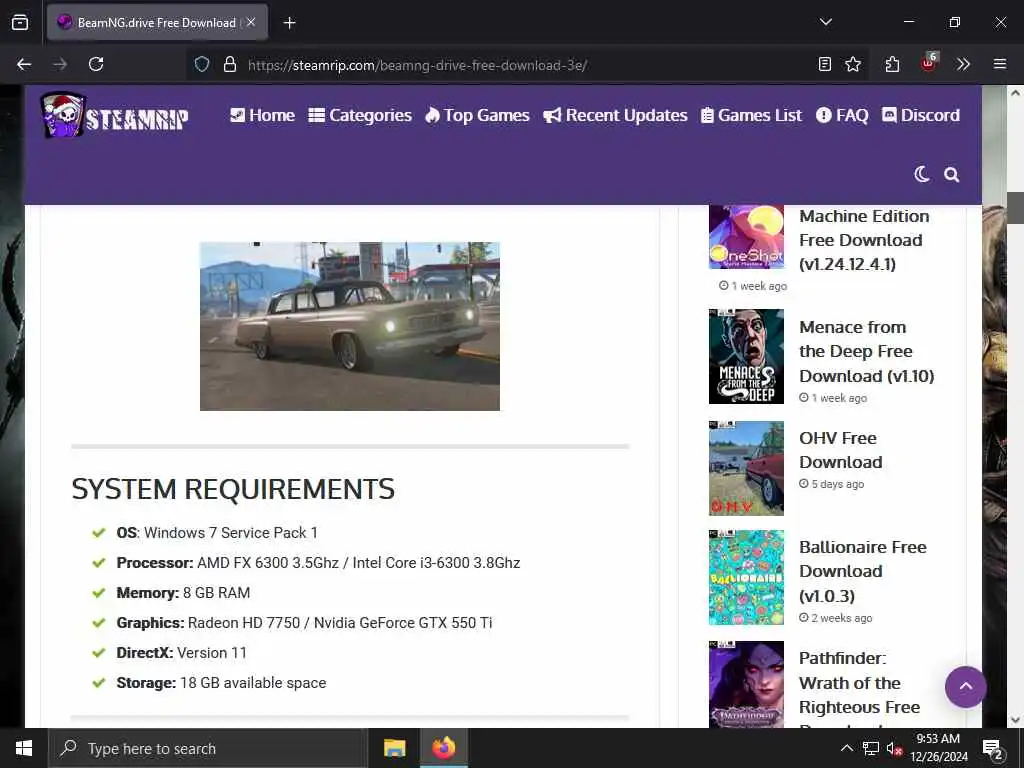The height and width of the screenshot is (768, 1024).
Task: Open the OneShot thumbnail image
Action: 746,236
